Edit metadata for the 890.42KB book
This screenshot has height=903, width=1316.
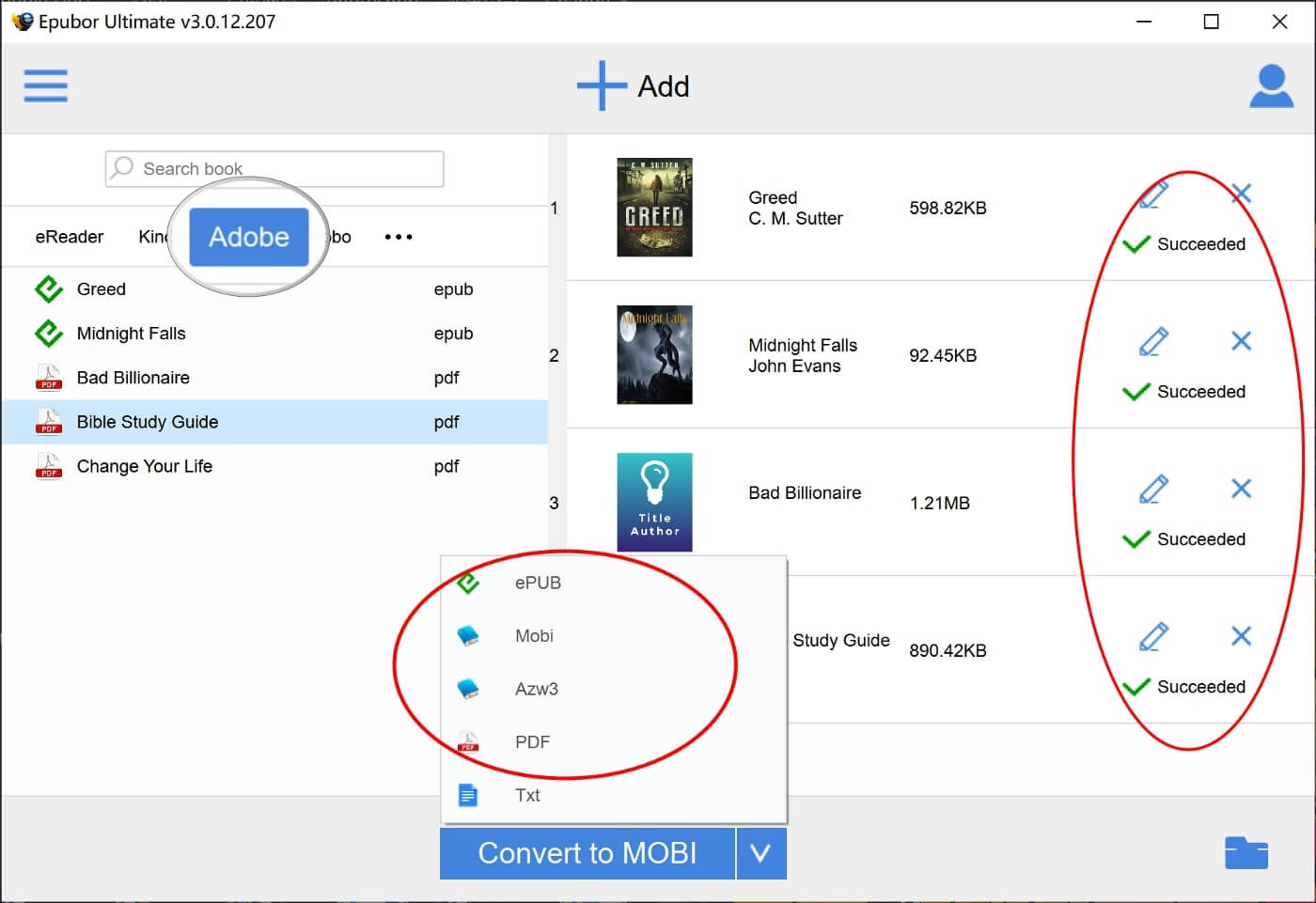1153,636
